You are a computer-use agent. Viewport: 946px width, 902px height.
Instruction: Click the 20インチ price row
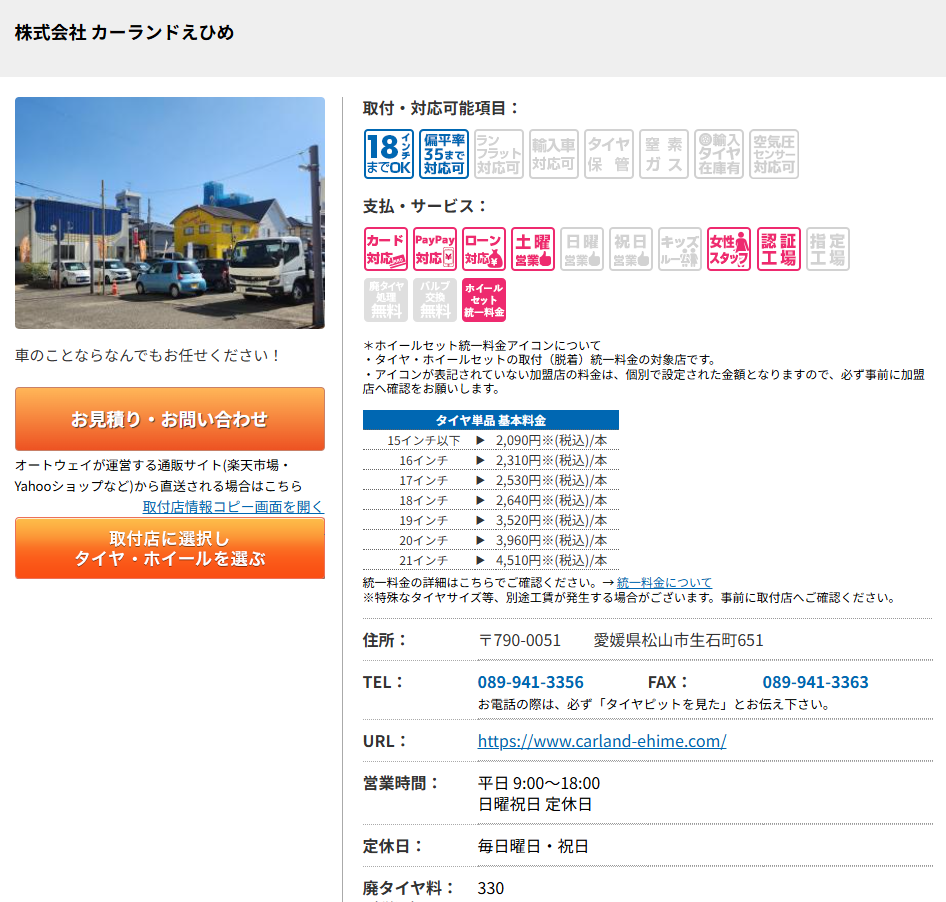490,541
